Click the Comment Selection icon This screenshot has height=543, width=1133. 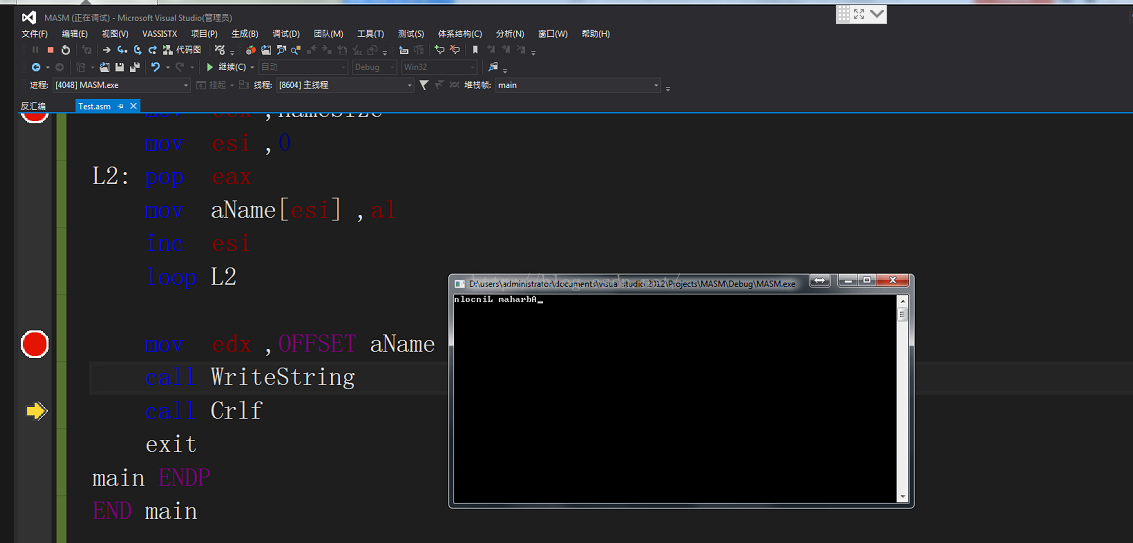click(x=439, y=50)
